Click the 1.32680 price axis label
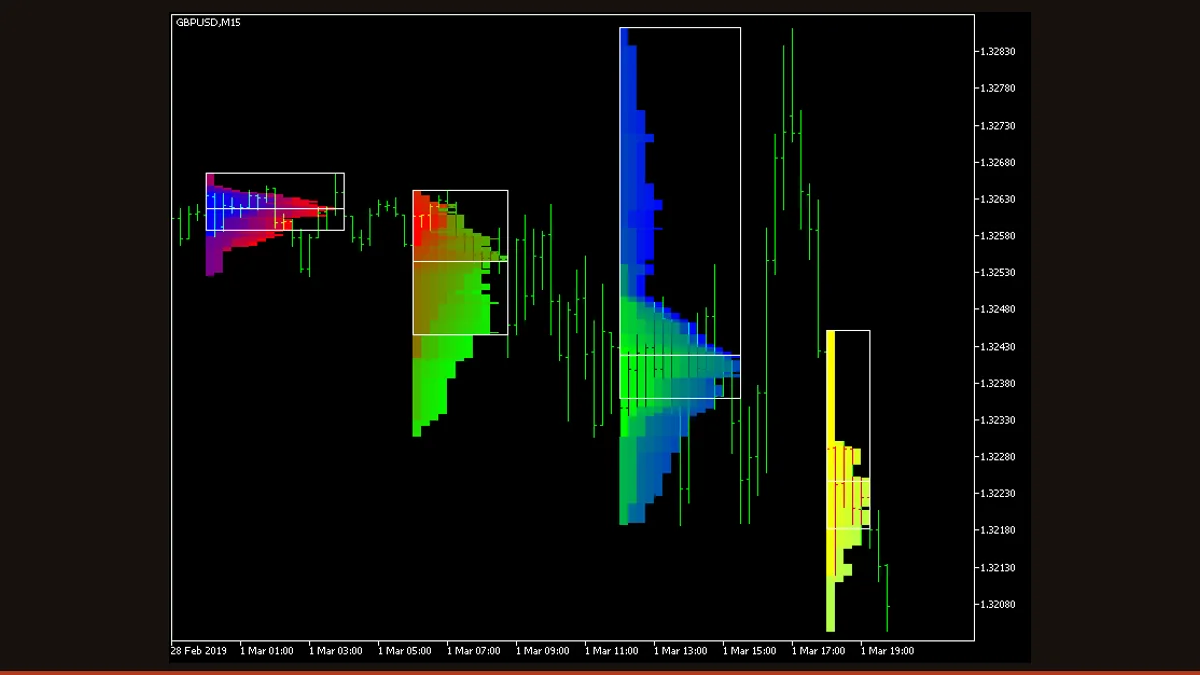 [x=997, y=163]
